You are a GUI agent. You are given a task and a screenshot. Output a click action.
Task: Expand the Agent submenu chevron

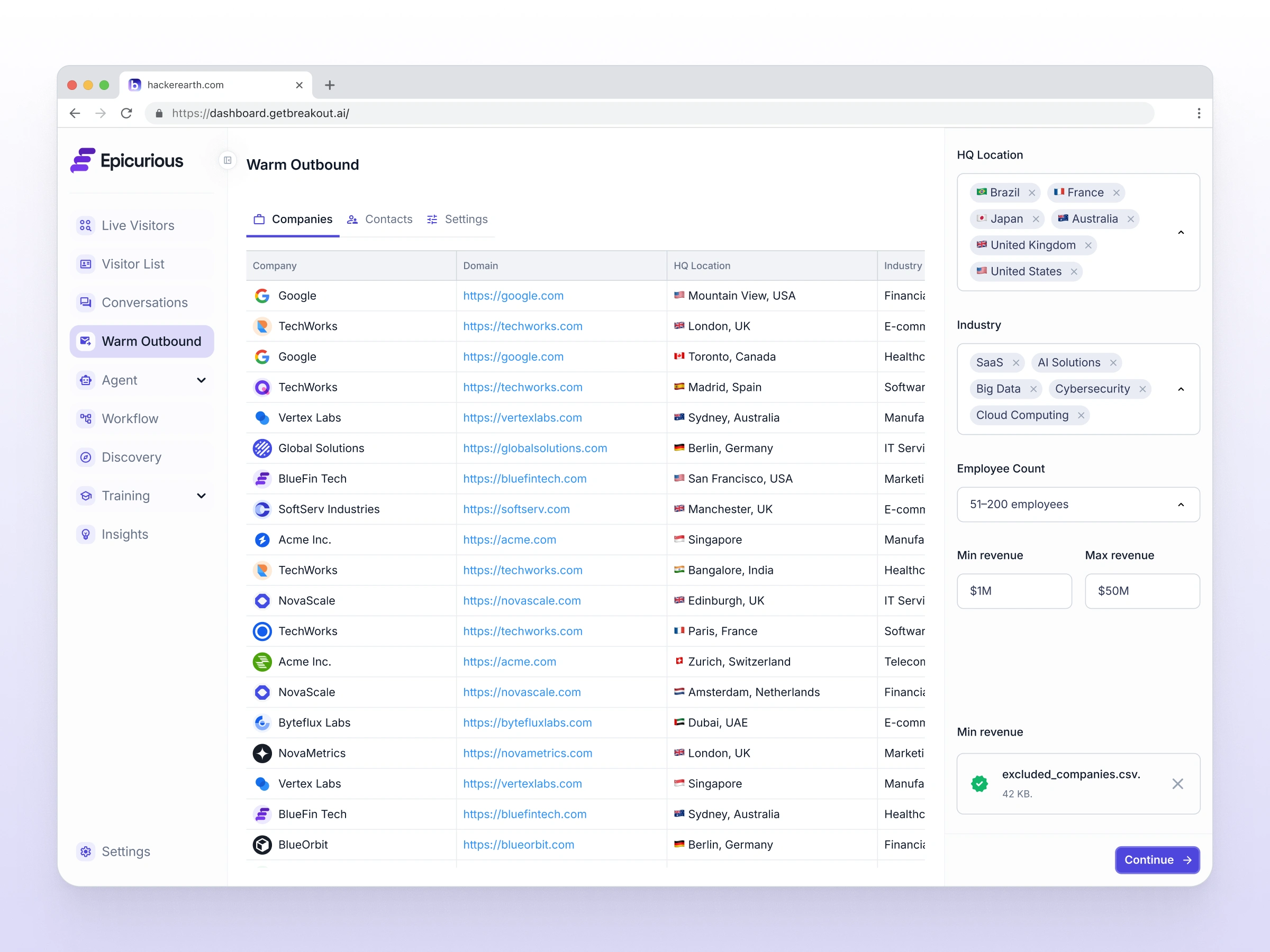(x=201, y=380)
